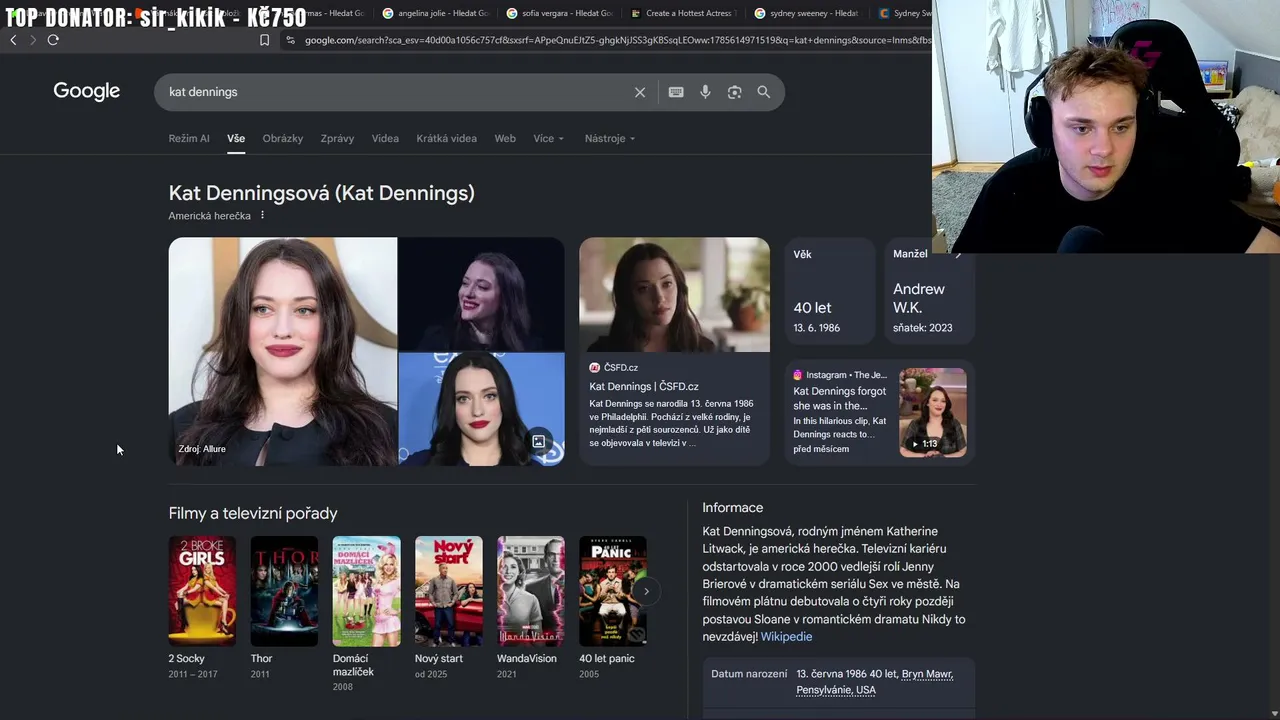
Task: Follow the Wikipedie link
Action: [x=786, y=636]
